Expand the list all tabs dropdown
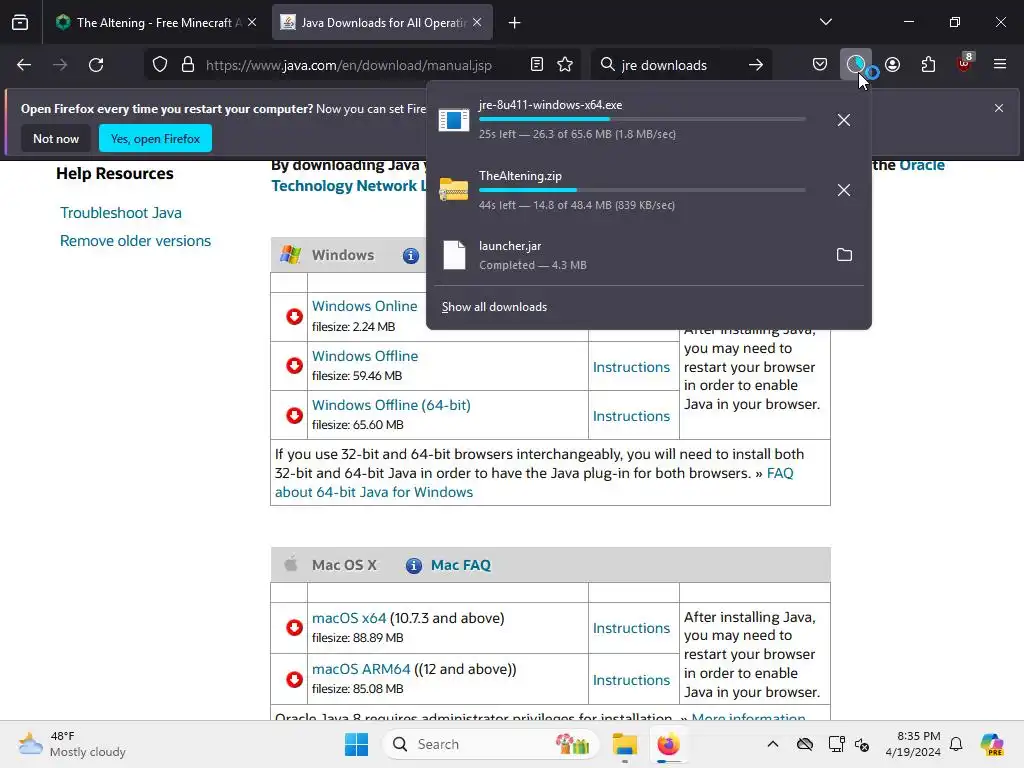The image size is (1024, 768). click(825, 22)
